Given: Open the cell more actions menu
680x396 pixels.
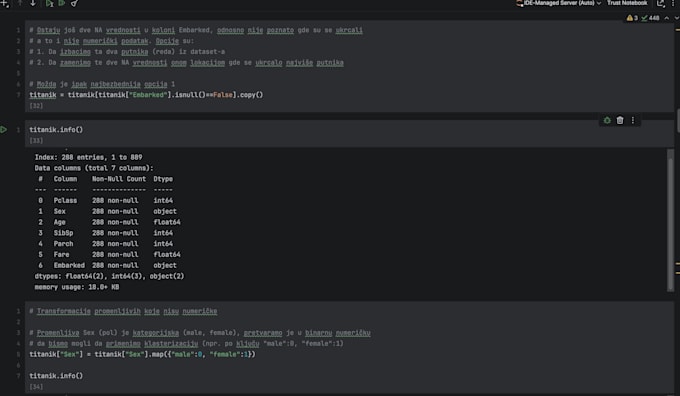Looking at the screenshot, I should [x=633, y=120].
